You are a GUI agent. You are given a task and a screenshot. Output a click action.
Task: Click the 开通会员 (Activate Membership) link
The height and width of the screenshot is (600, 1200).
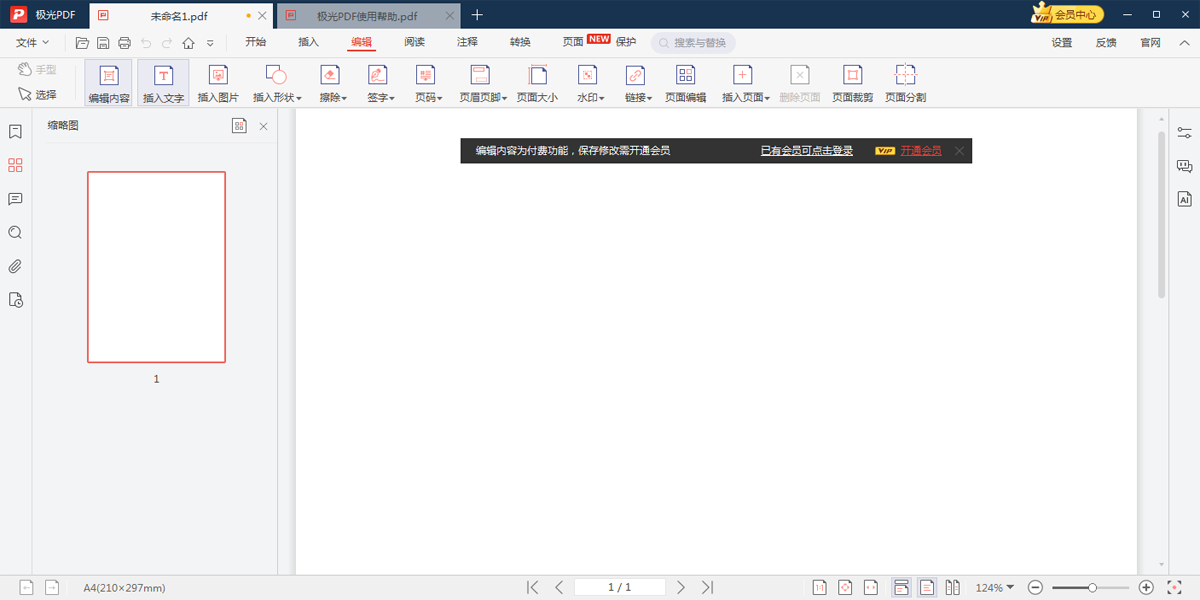pyautogui.click(x=920, y=151)
